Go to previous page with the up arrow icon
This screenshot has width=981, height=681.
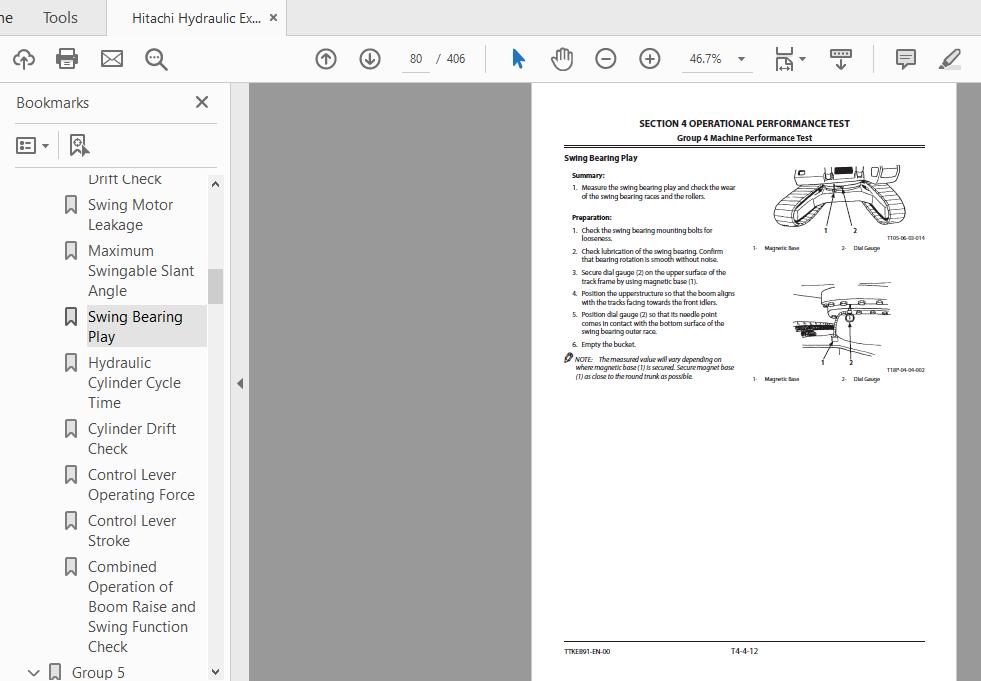tap(326, 59)
